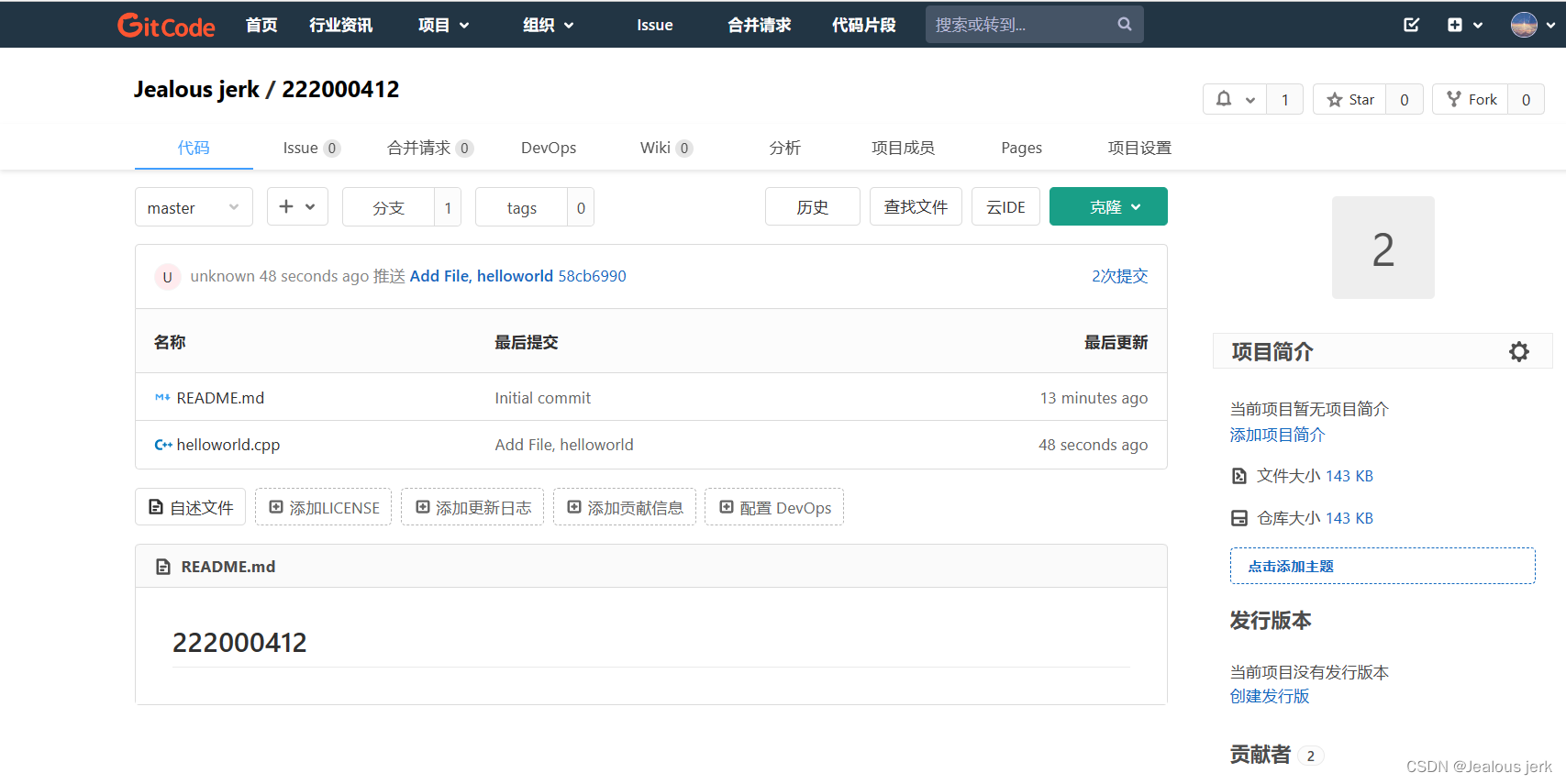Open the master branch selector

(194, 207)
